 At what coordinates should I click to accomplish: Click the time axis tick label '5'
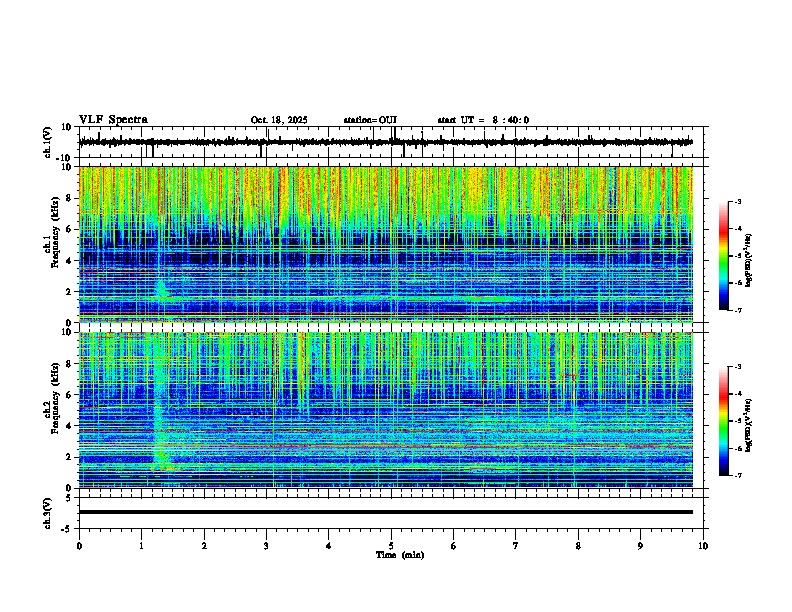391,546
